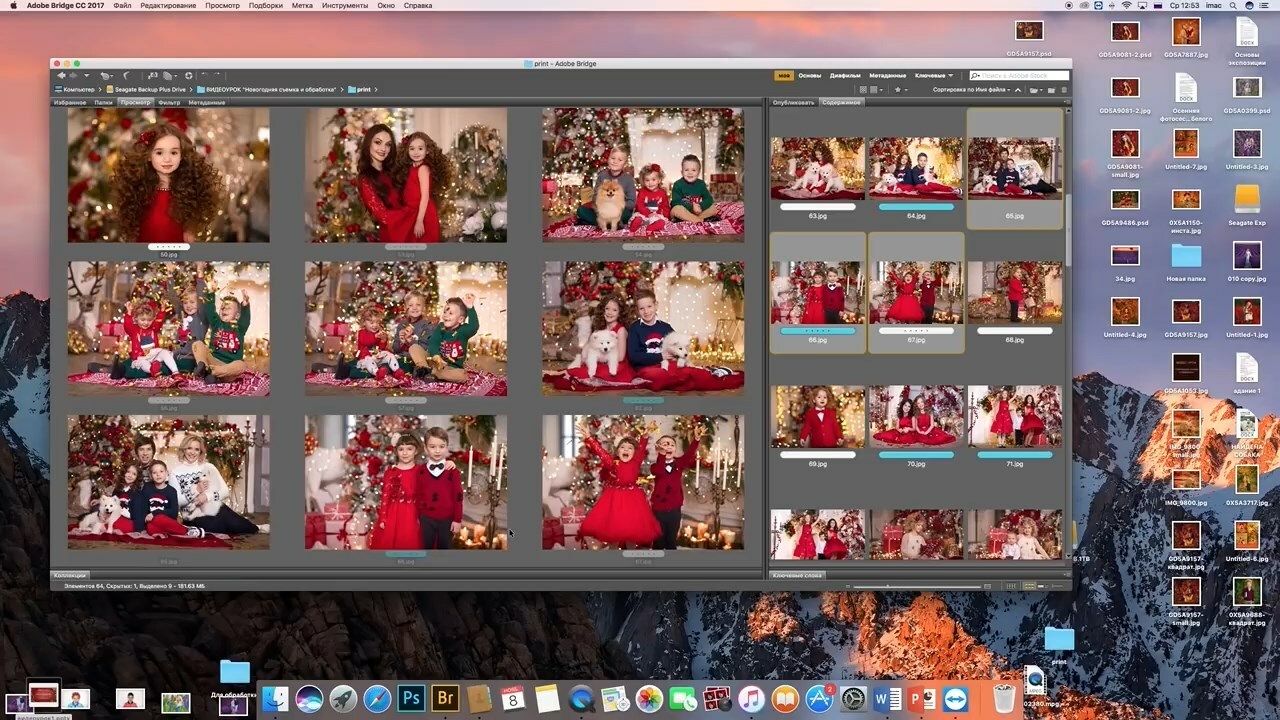Select thumbnail 68.jpg
This screenshot has width=1280, height=720.
[x=1015, y=292]
